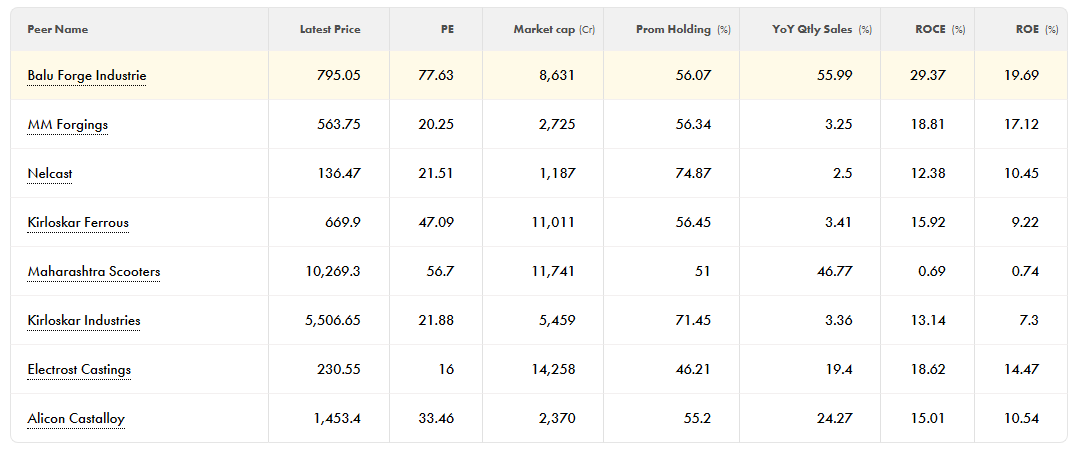This screenshot has width=1083, height=456.
Task: Open the Electrost Castings peer link
Action: 79,370
